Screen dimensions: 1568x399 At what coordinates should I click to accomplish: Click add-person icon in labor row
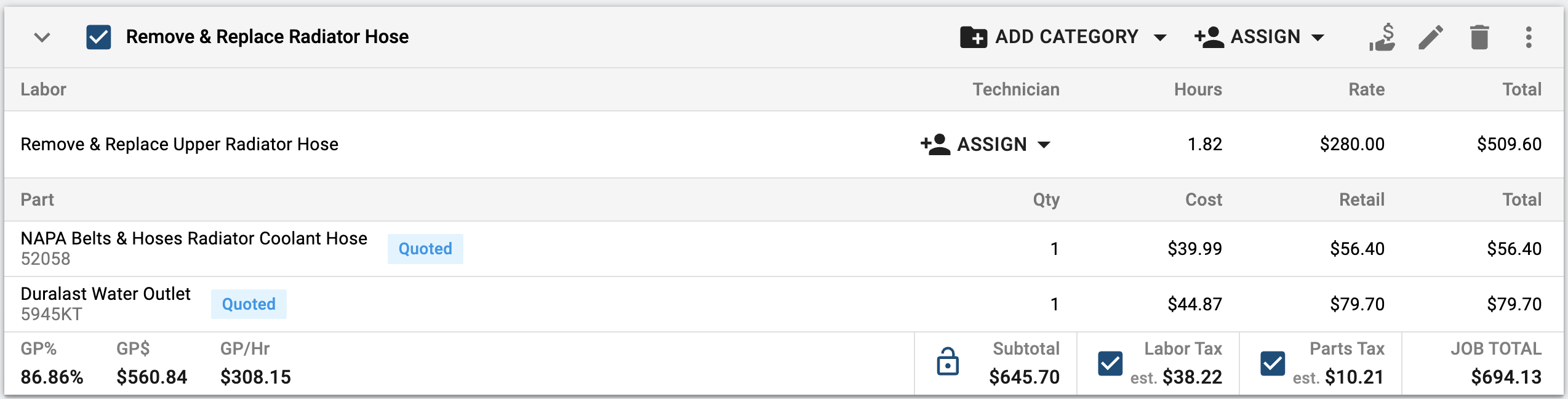(x=935, y=144)
